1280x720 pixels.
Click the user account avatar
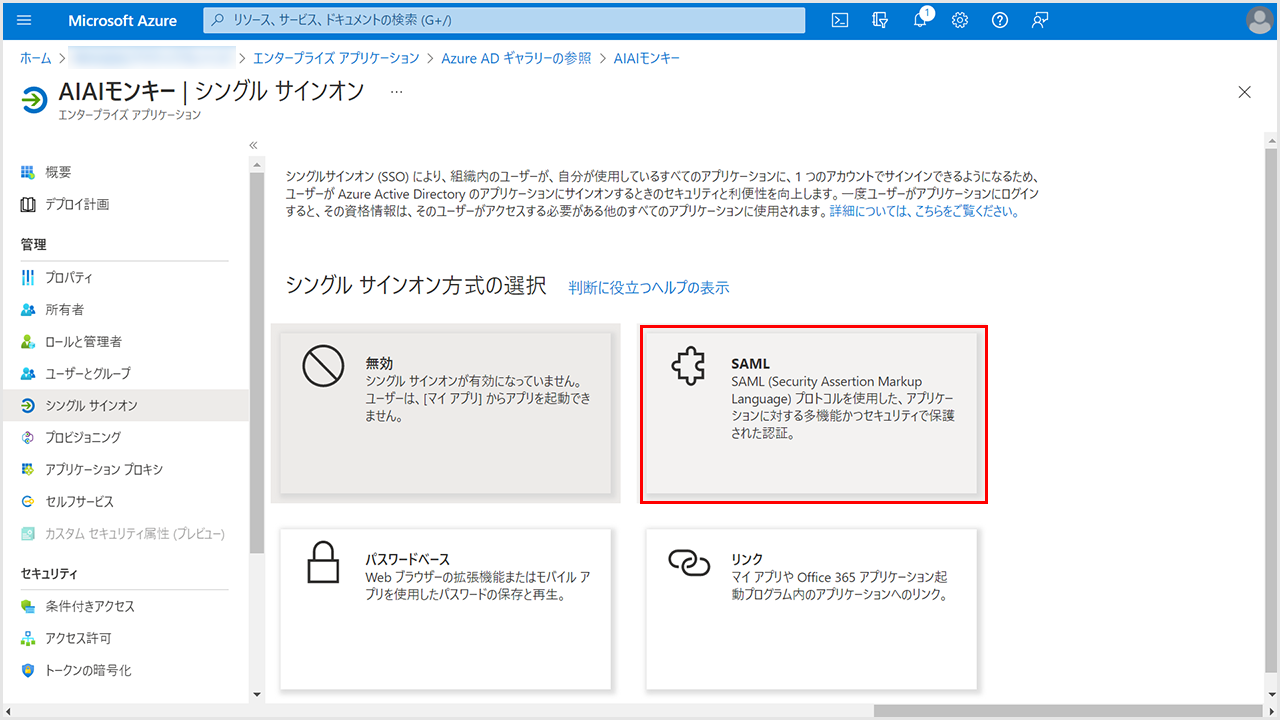click(1260, 20)
